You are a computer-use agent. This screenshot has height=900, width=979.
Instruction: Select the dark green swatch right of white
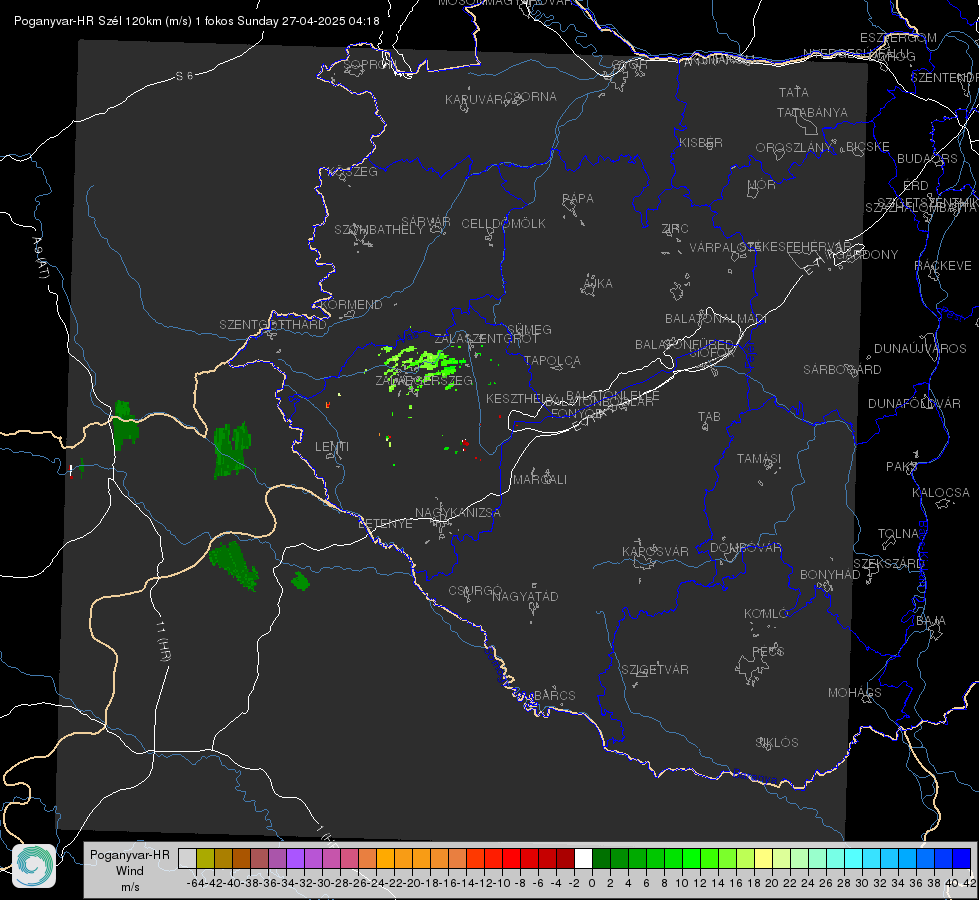pos(601,858)
